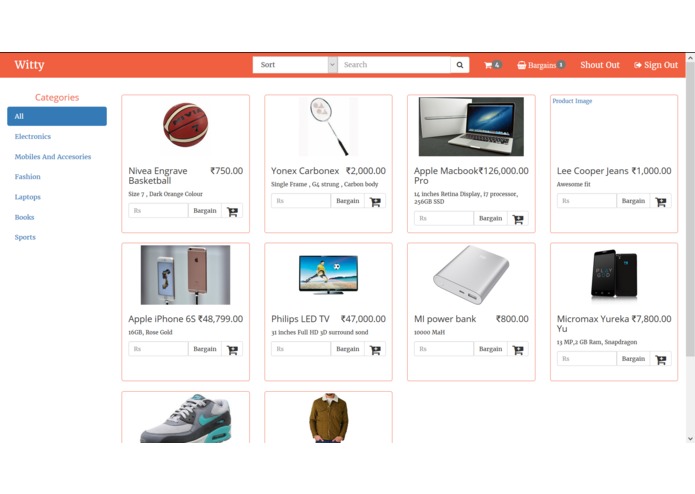
Task: Focus Rs price field for Apple iPhone 6S
Action: (x=158, y=349)
